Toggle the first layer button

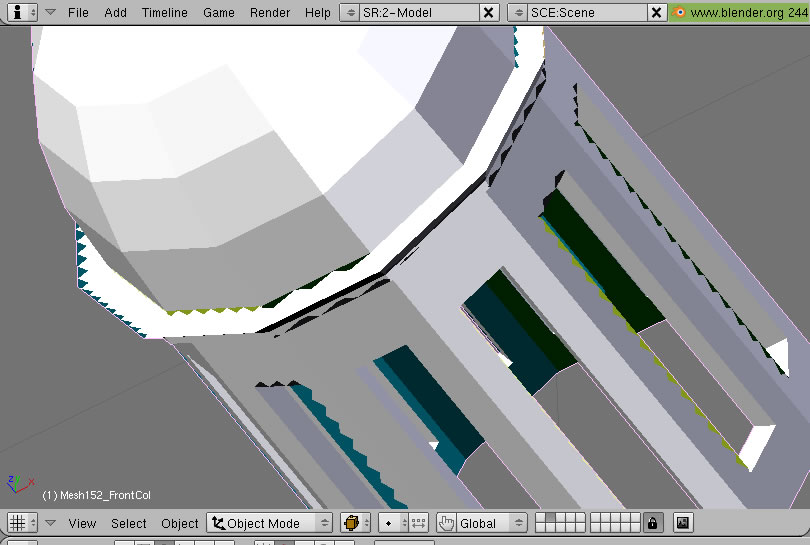coord(540,519)
